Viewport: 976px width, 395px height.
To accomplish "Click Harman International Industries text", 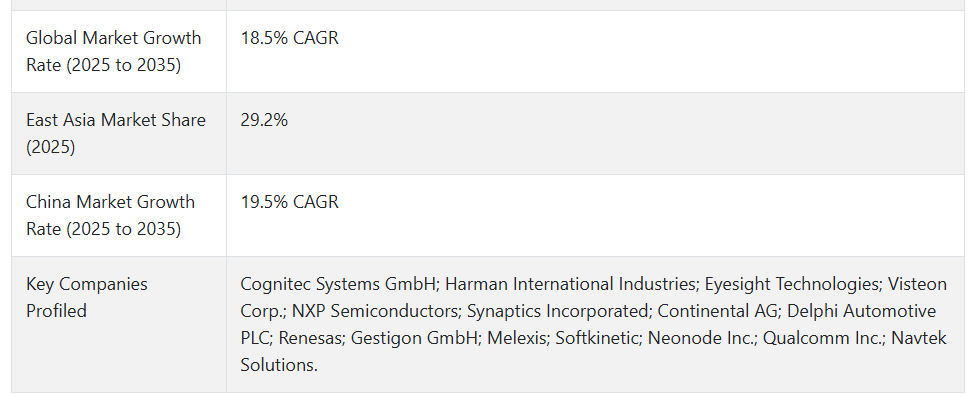I will pyautogui.click(x=571, y=284).
